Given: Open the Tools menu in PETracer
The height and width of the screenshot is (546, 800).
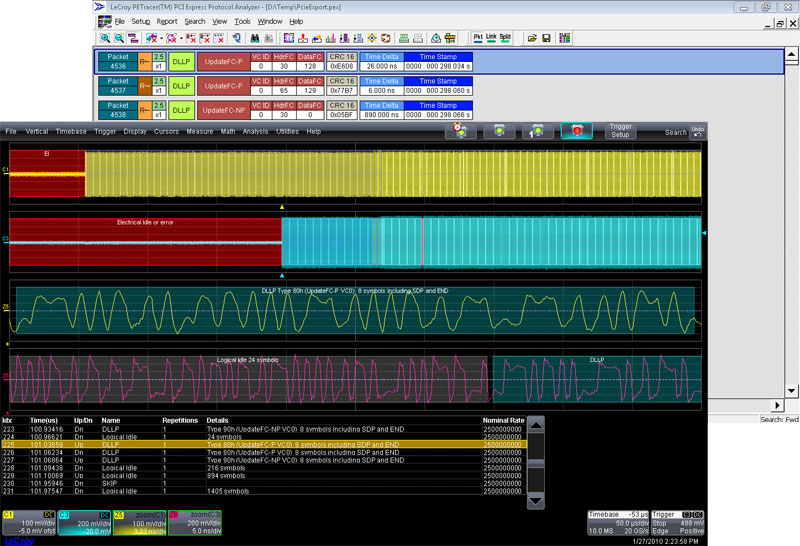Looking at the screenshot, I should 242,21.
